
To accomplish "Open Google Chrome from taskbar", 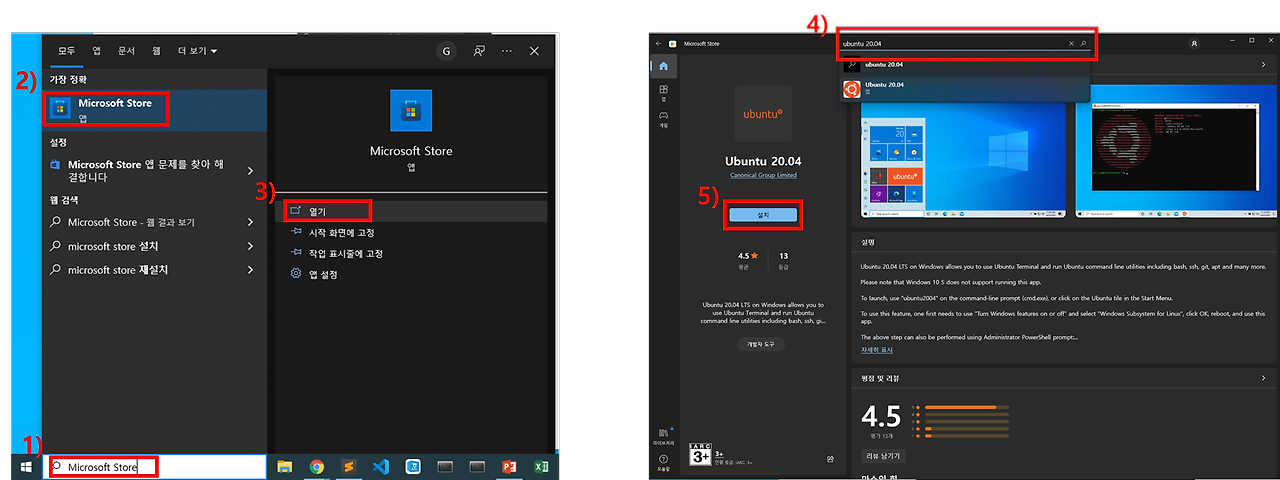I will (x=317, y=467).
